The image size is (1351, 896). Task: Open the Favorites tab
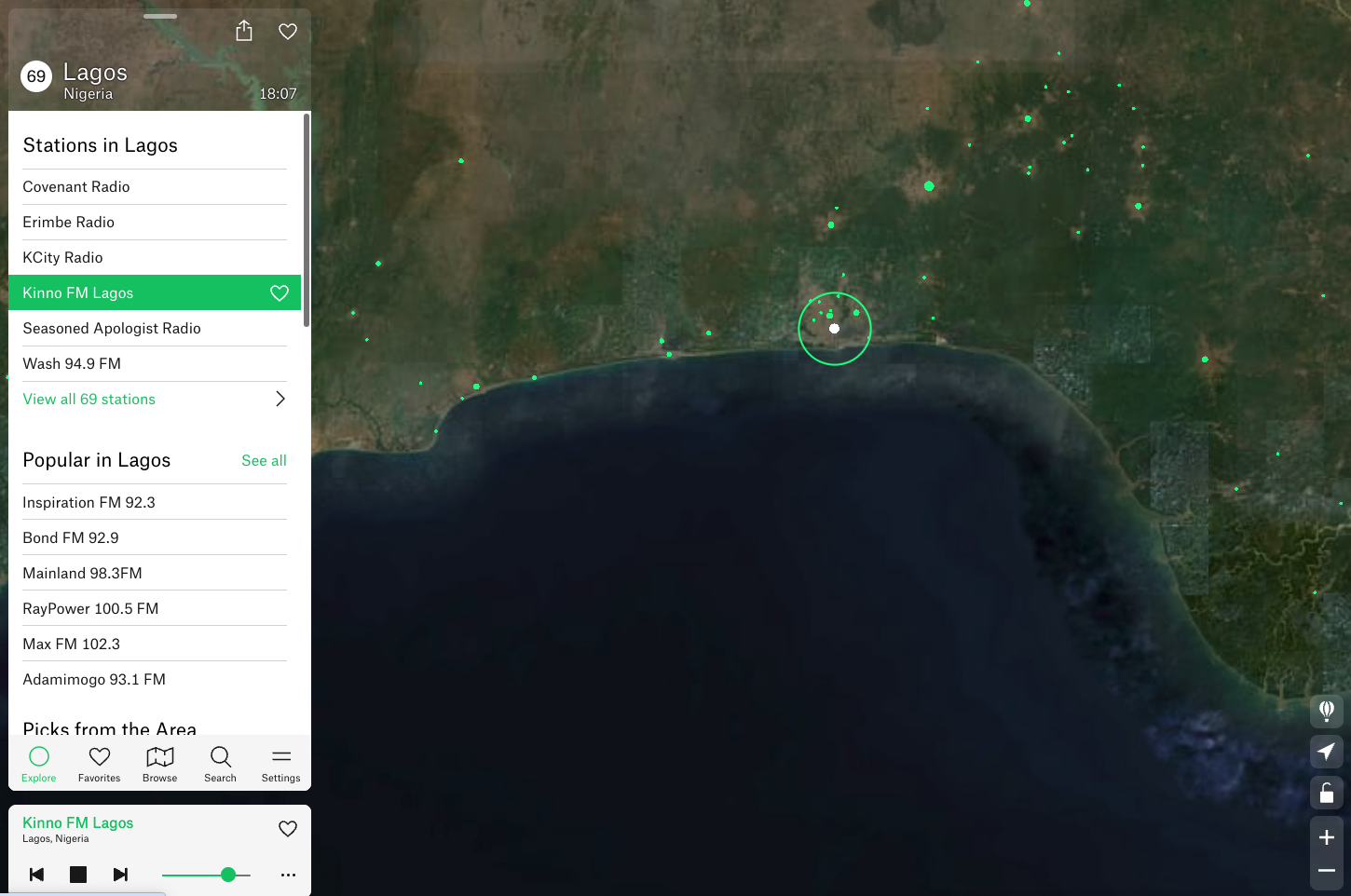(100, 764)
